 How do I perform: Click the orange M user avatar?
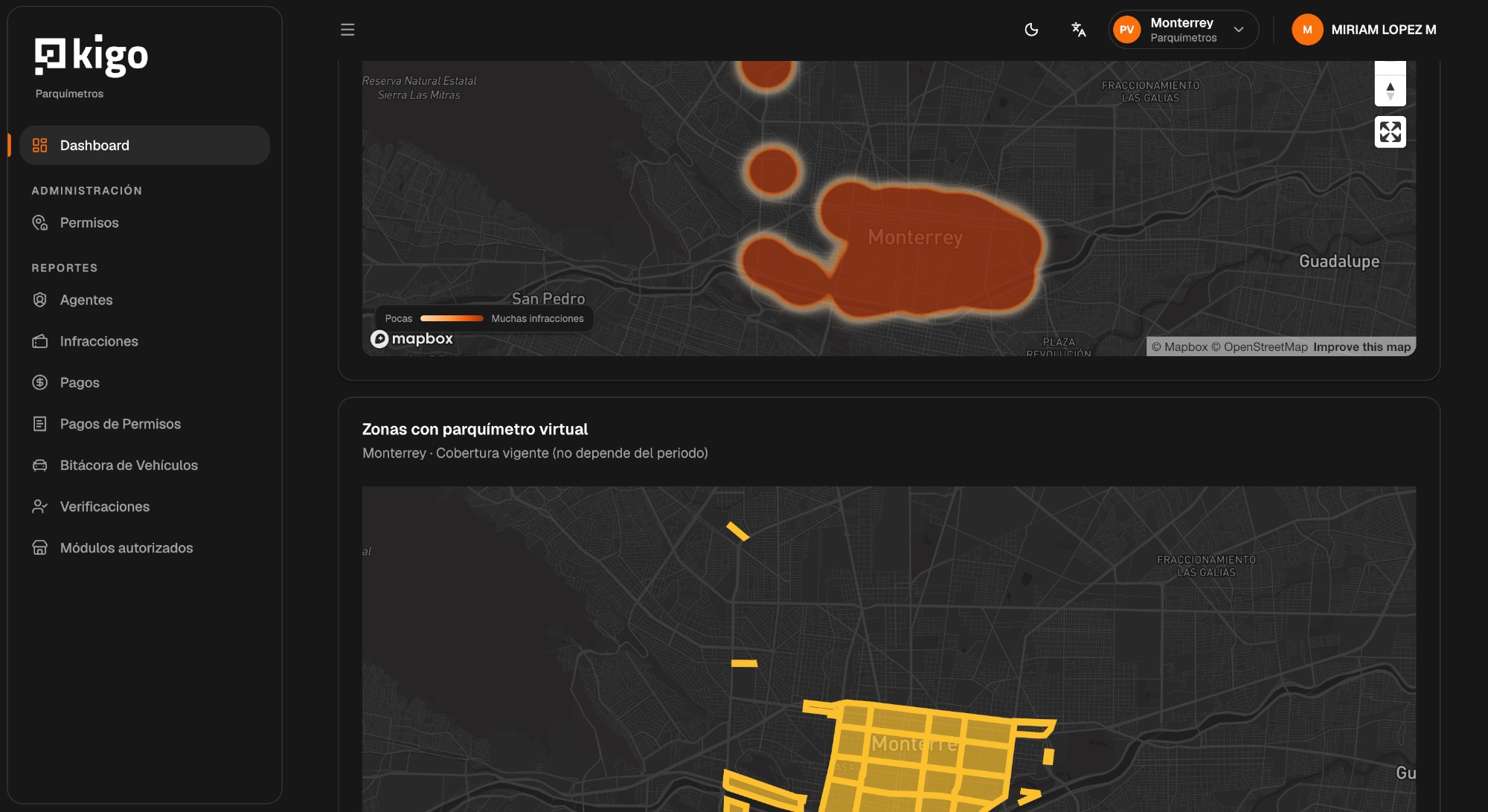(1307, 30)
